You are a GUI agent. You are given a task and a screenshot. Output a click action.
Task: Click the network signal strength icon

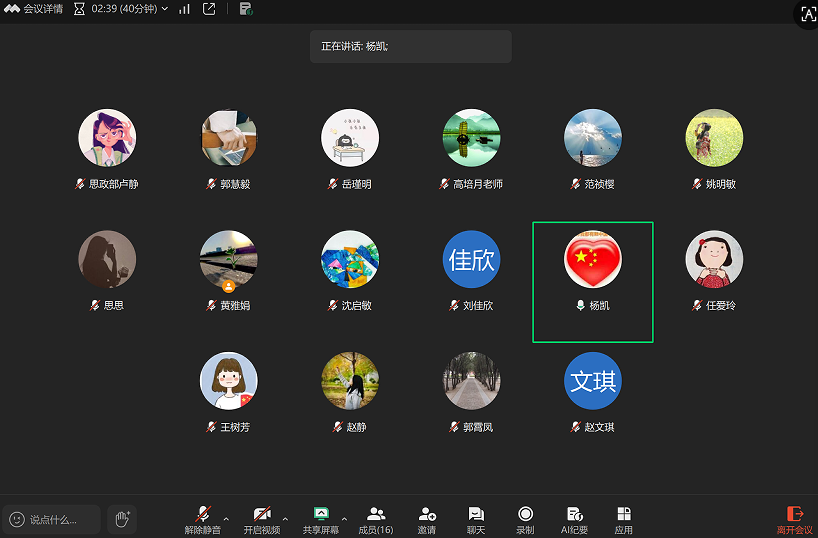184,9
